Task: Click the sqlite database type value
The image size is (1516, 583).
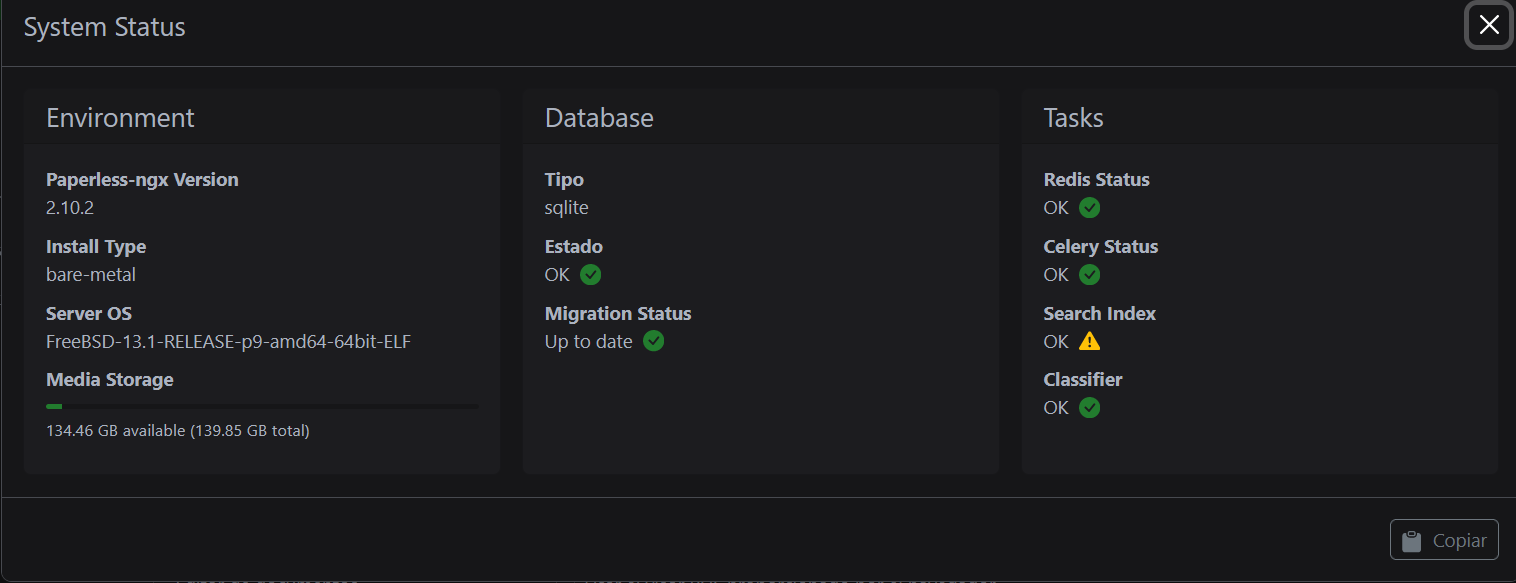Action: click(x=567, y=208)
